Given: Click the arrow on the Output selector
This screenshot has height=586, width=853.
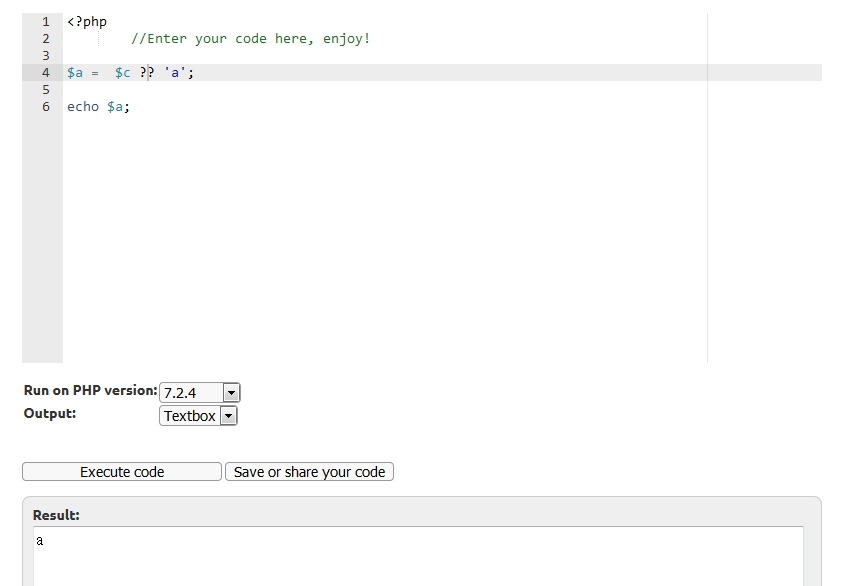Looking at the screenshot, I should tap(228, 416).
